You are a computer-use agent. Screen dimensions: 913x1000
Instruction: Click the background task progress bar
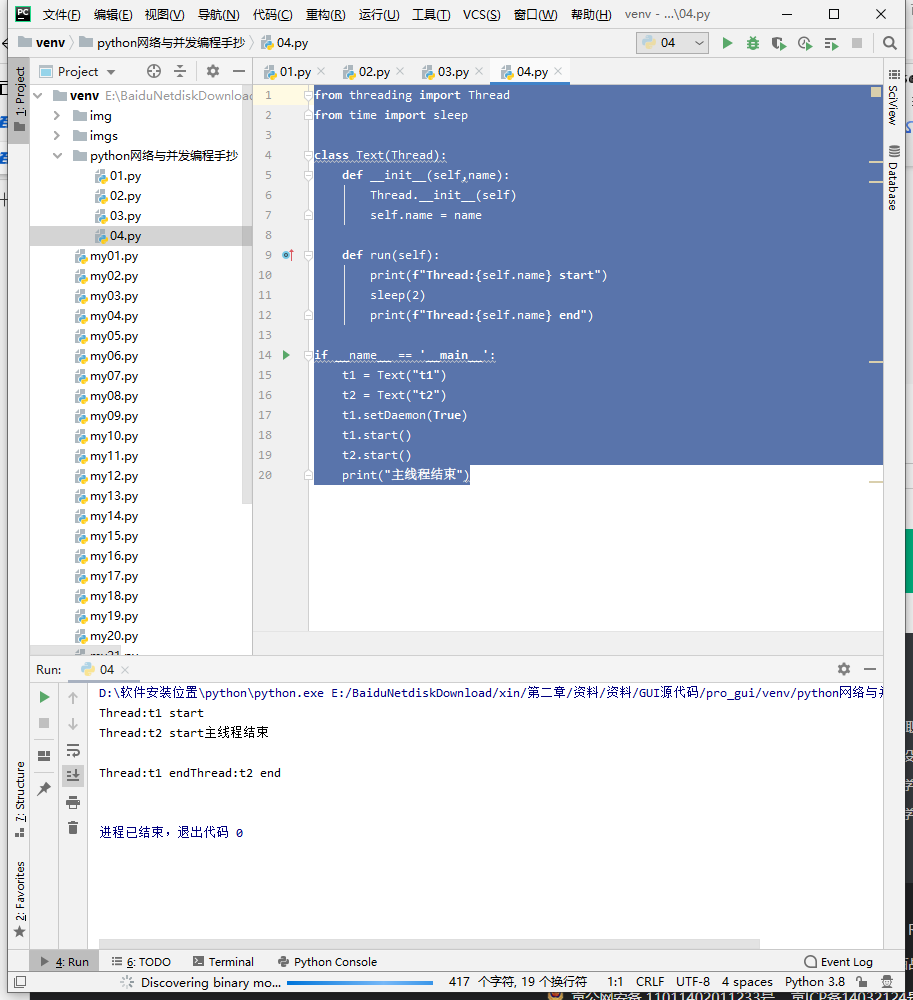(x=360, y=982)
